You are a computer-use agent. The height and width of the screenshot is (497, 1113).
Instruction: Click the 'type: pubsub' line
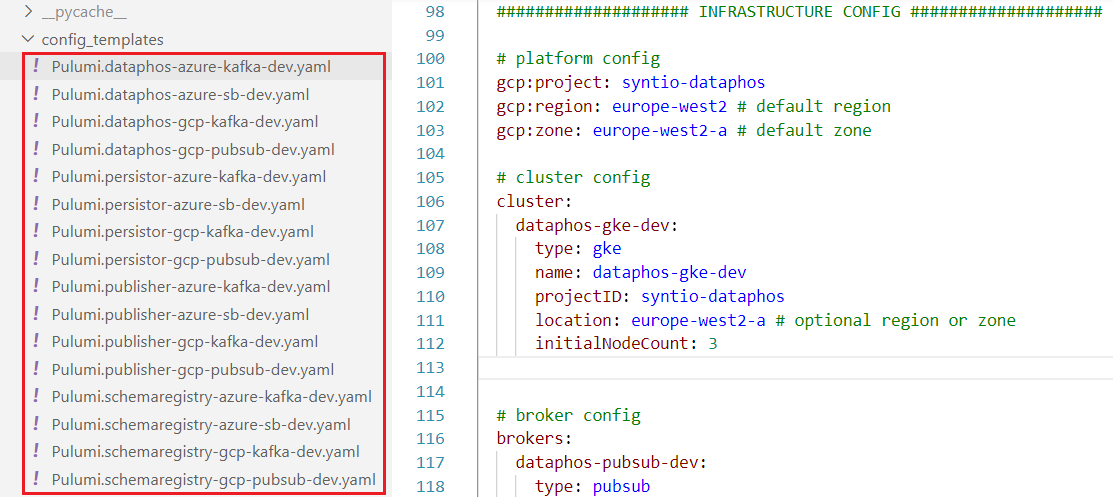coord(593,487)
